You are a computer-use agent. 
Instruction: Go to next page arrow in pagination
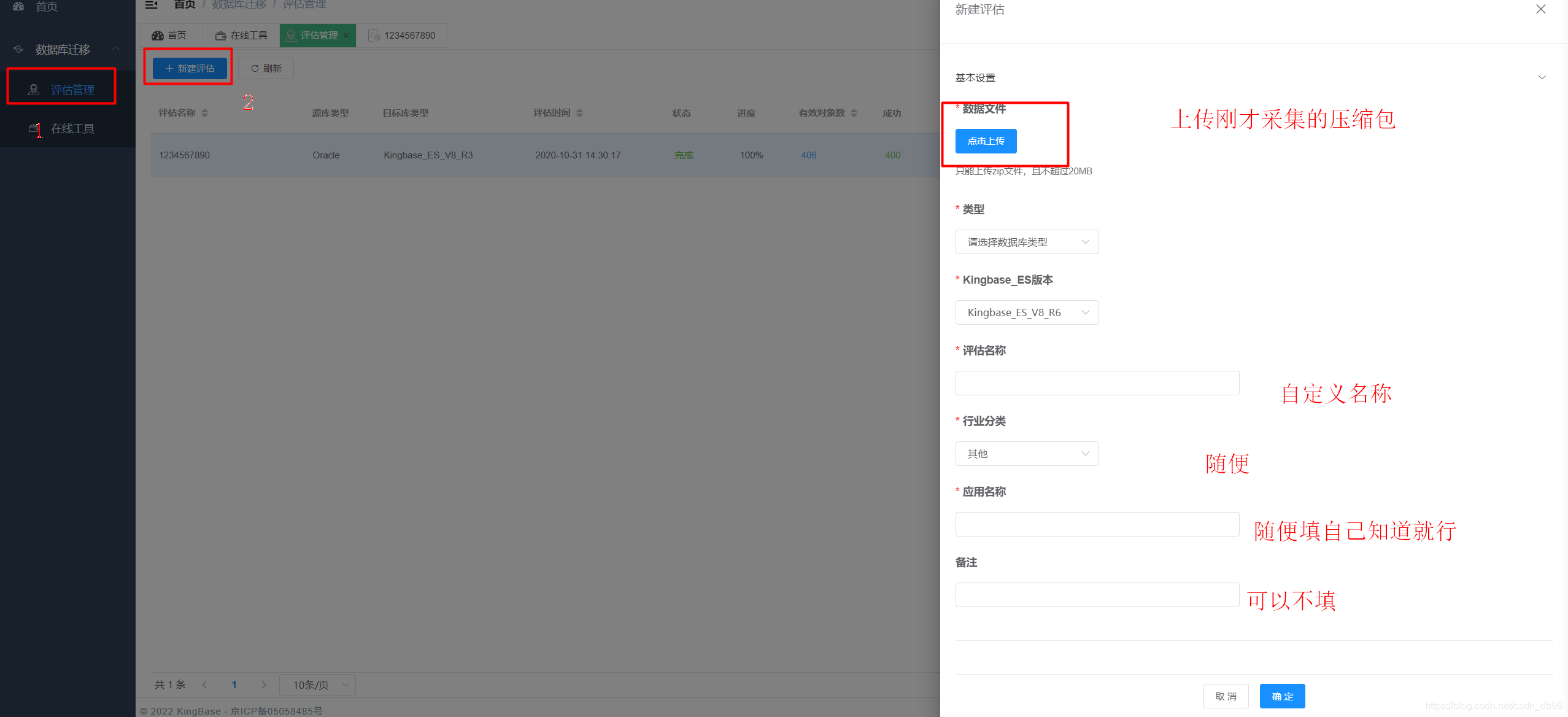(264, 684)
